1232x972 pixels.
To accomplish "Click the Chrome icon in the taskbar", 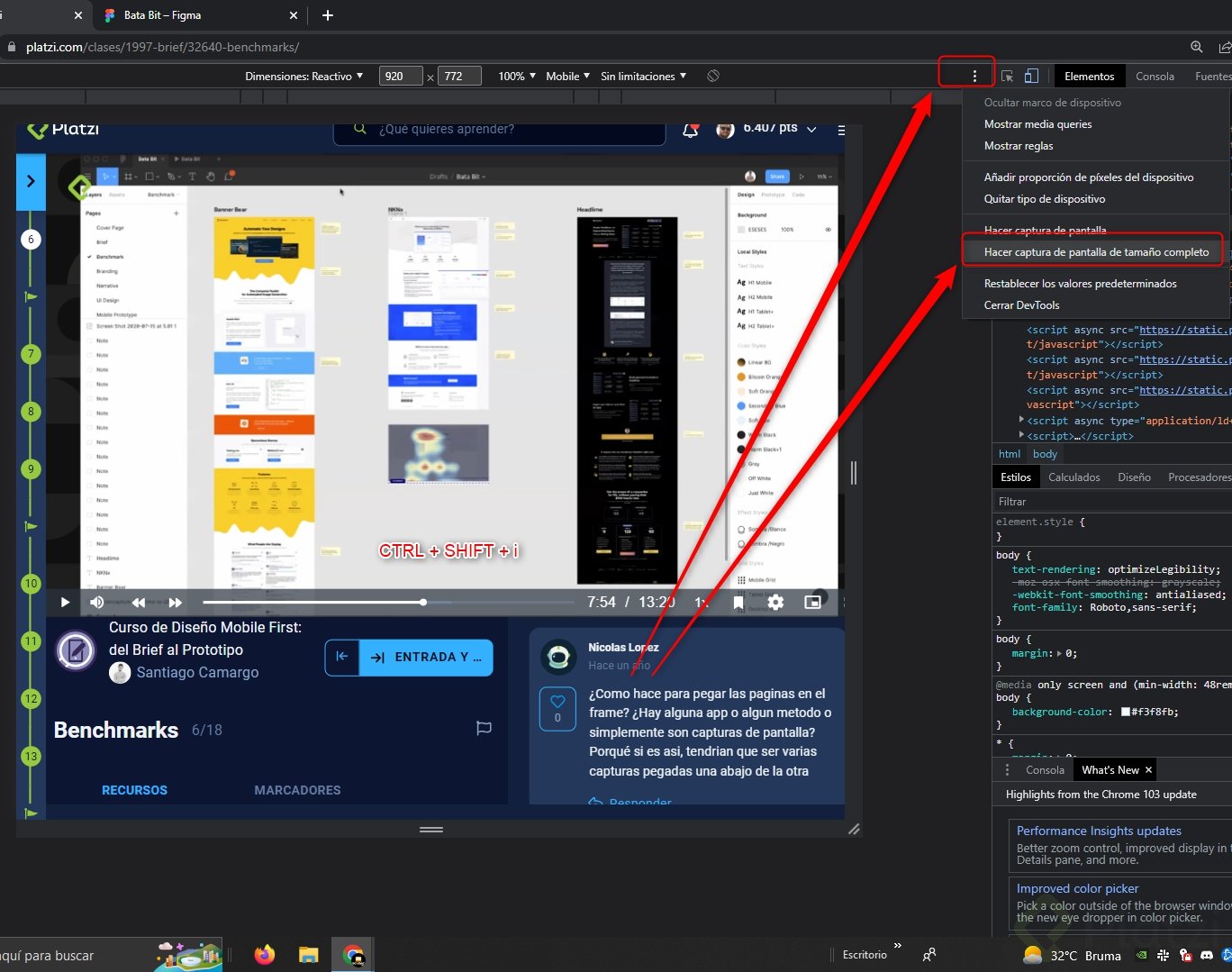I will pyautogui.click(x=353, y=955).
